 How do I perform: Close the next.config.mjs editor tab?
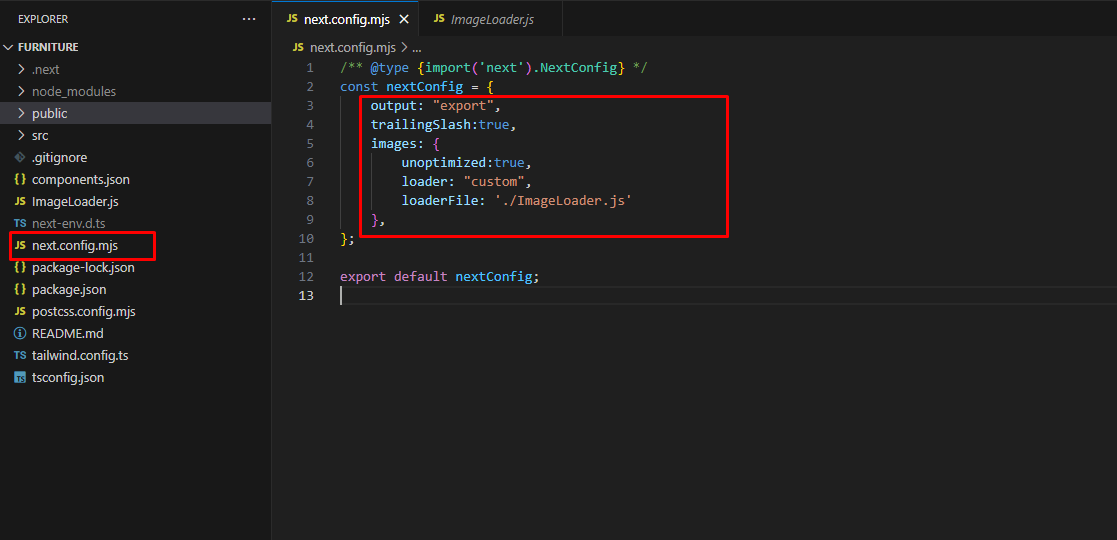click(x=404, y=19)
